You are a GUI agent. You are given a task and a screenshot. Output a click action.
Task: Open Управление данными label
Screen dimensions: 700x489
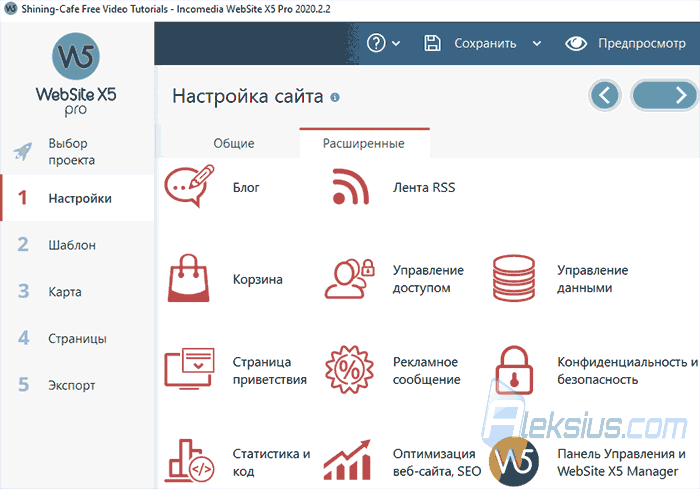[592, 279]
